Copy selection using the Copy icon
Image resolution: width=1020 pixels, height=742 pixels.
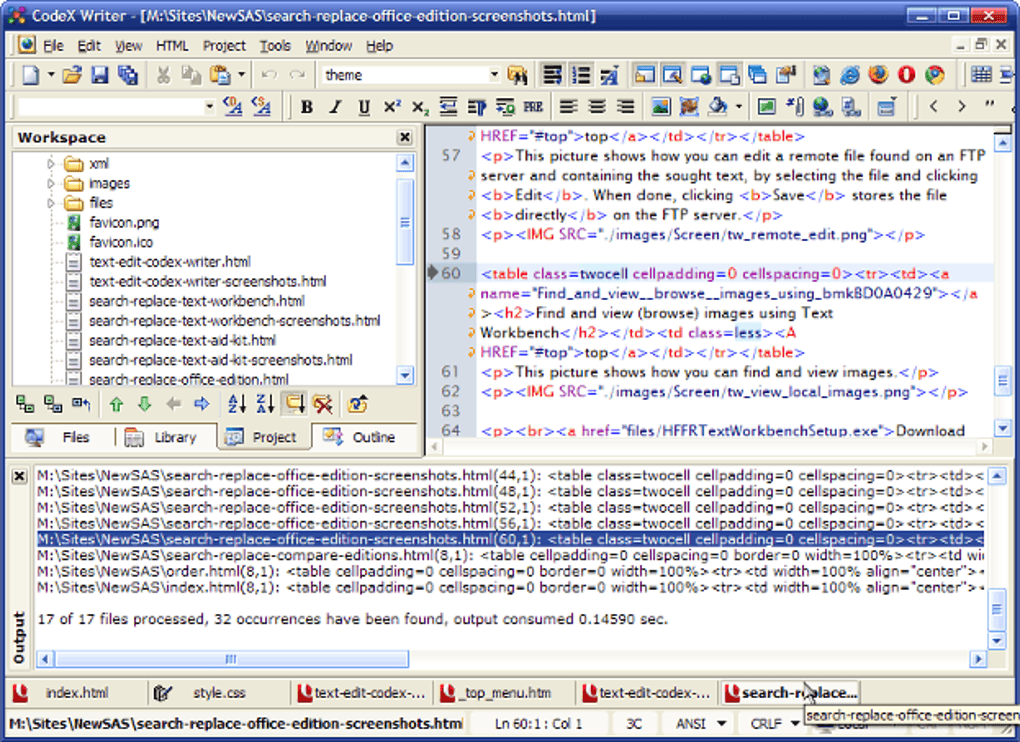point(191,75)
